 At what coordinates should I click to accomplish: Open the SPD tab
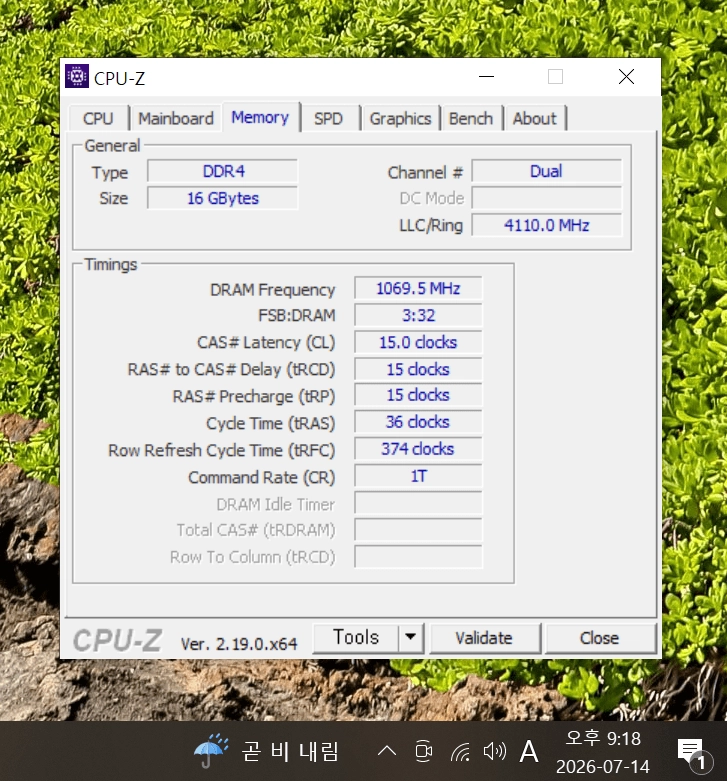[328, 119]
